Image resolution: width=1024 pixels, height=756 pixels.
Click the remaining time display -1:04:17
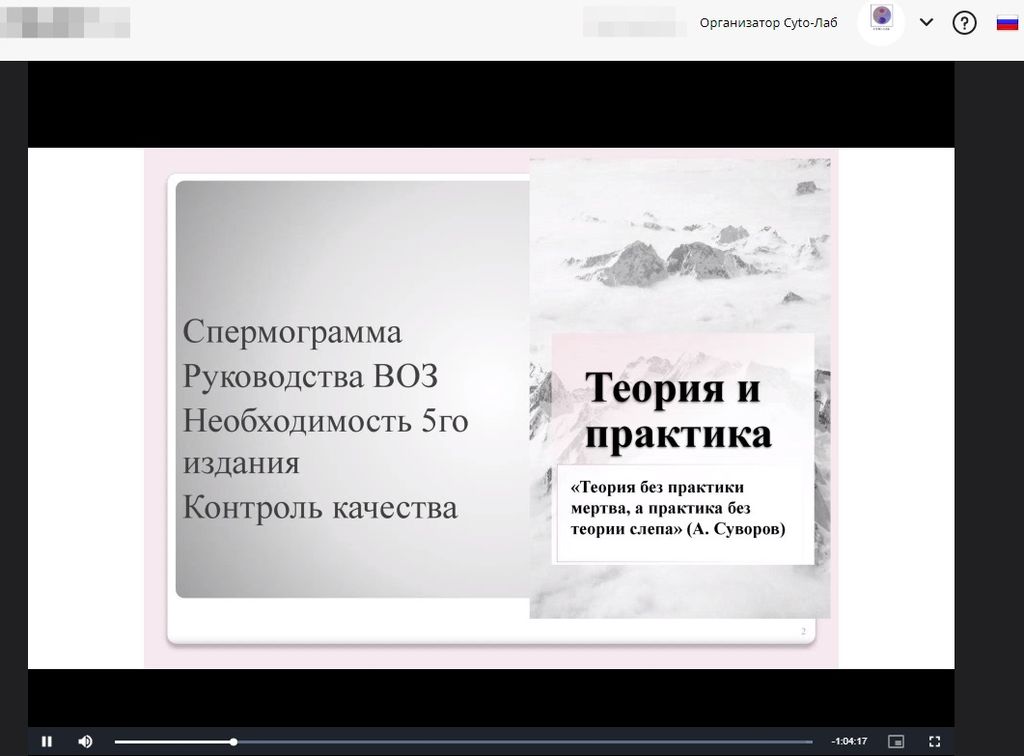tap(849, 741)
